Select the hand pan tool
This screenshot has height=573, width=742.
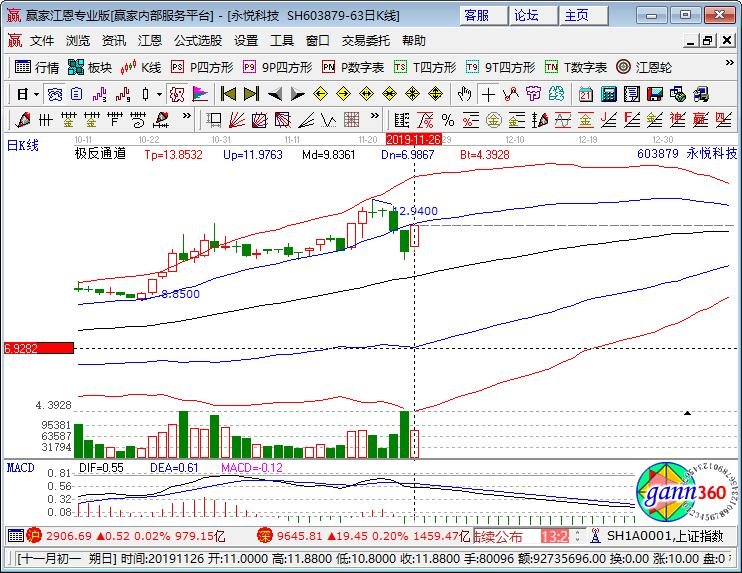465,95
